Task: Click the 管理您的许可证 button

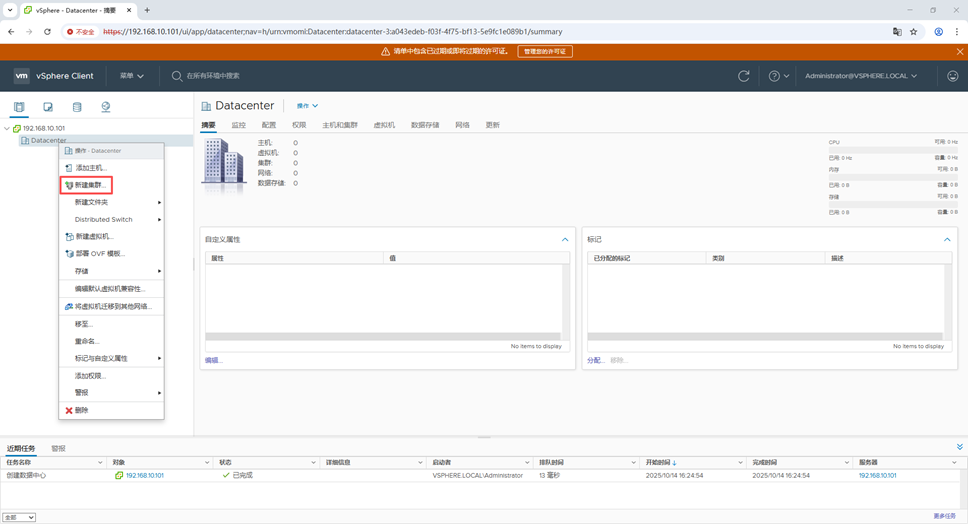Action: [545, 51]
